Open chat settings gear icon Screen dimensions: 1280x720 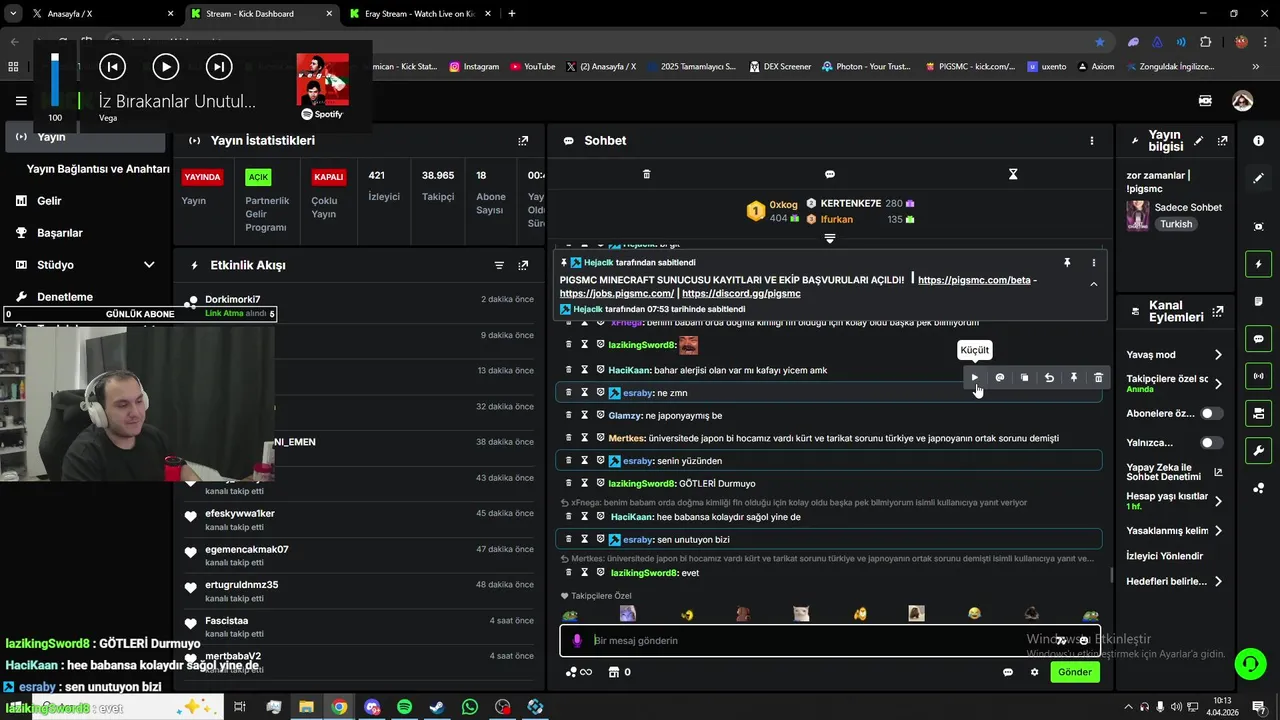1035,672
